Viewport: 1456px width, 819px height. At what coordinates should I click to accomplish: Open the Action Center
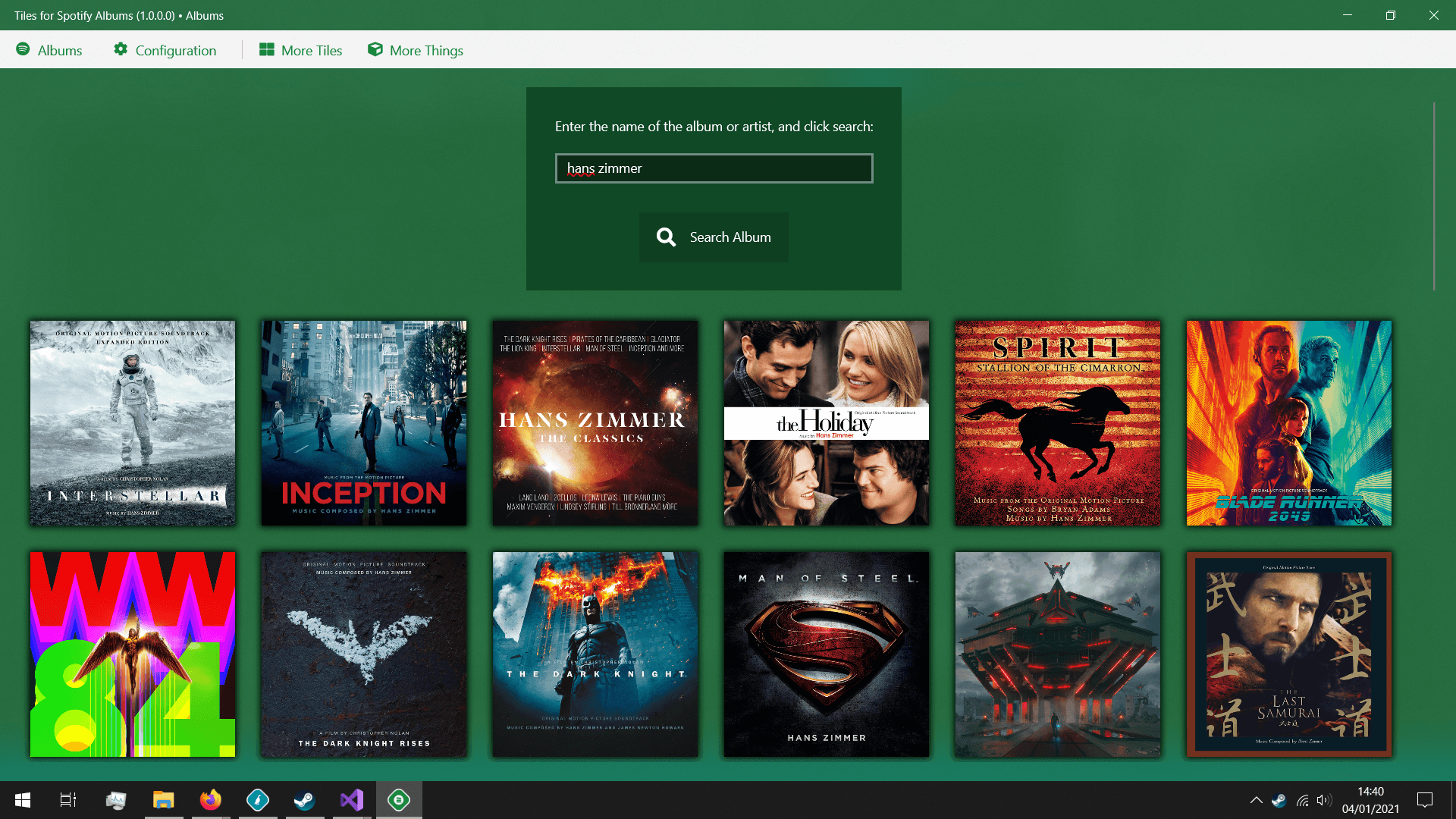[1424, 799]
